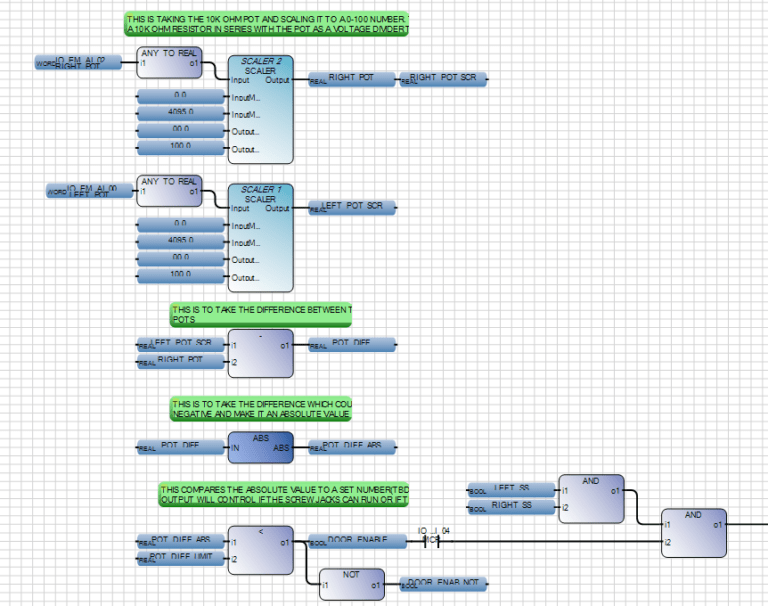Click POT_DIFF output tag of subtraction block
Viewport: 768px width, 606px height.
(x=352, y=344)
